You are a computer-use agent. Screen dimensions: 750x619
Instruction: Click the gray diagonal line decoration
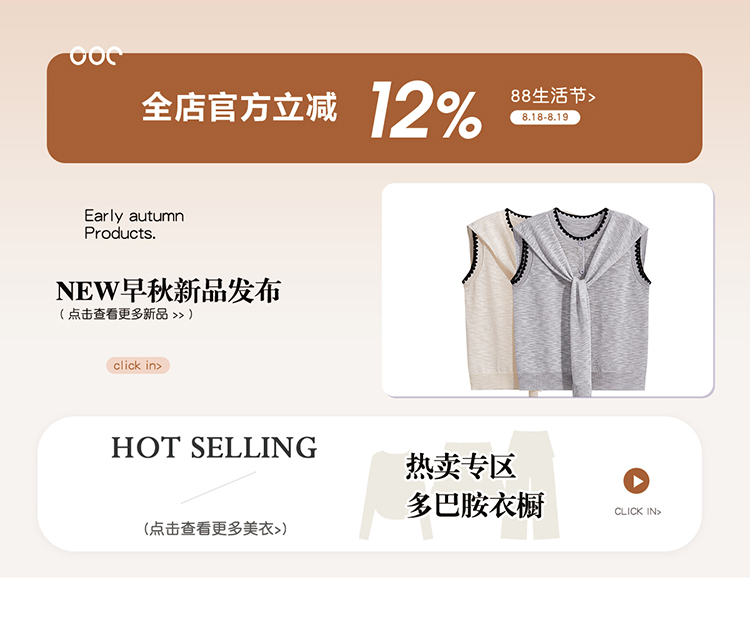219,487
